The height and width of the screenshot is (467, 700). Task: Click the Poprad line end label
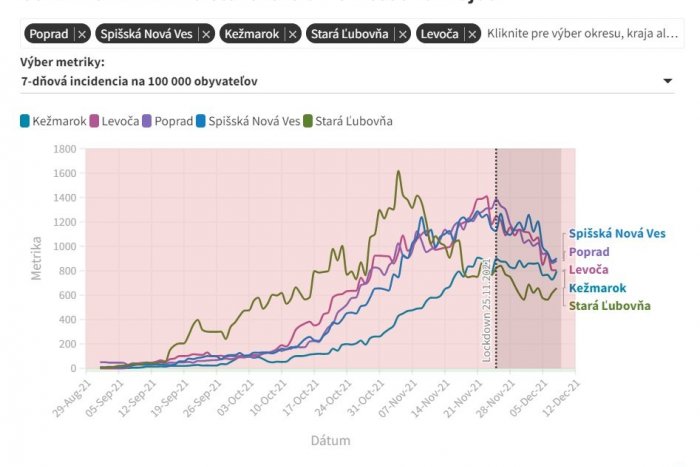(x=589, y=252)
